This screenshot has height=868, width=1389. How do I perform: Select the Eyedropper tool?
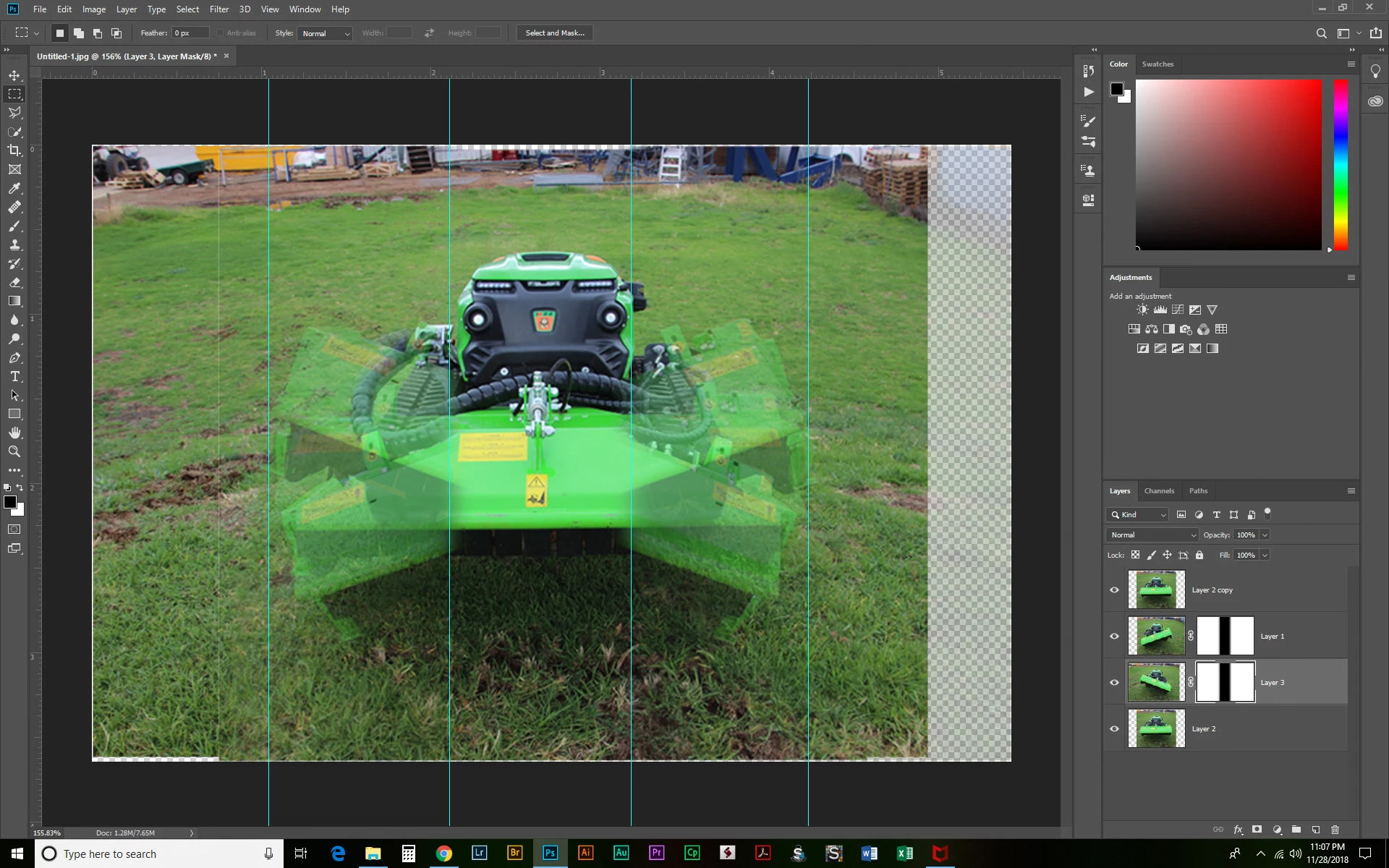click(x=14, y=188)
